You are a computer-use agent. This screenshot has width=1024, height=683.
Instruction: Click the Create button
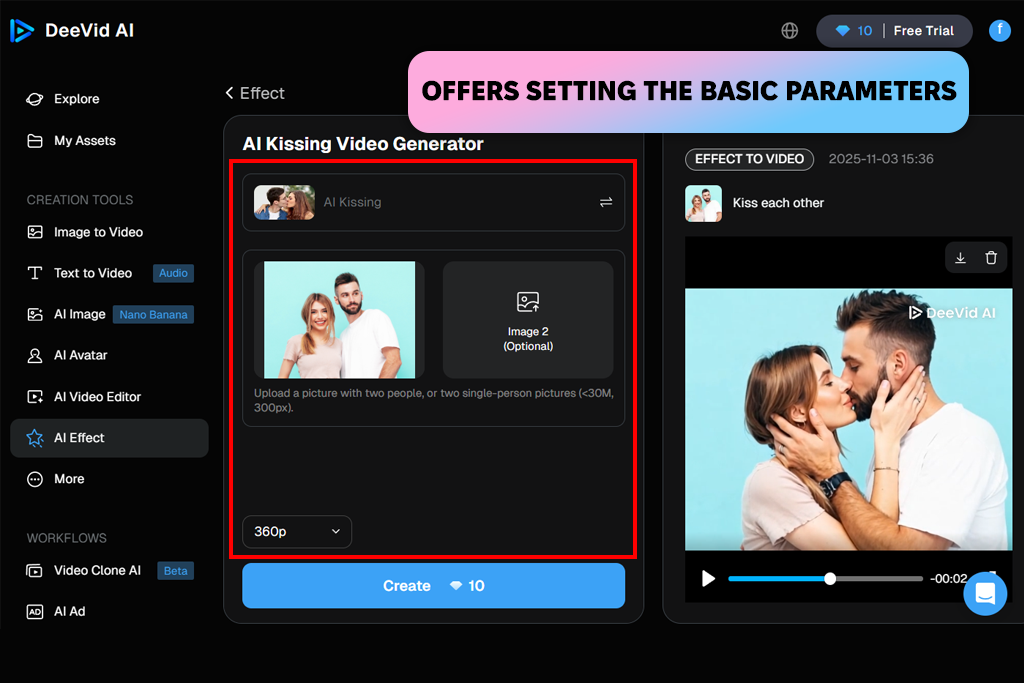[434, 586]
